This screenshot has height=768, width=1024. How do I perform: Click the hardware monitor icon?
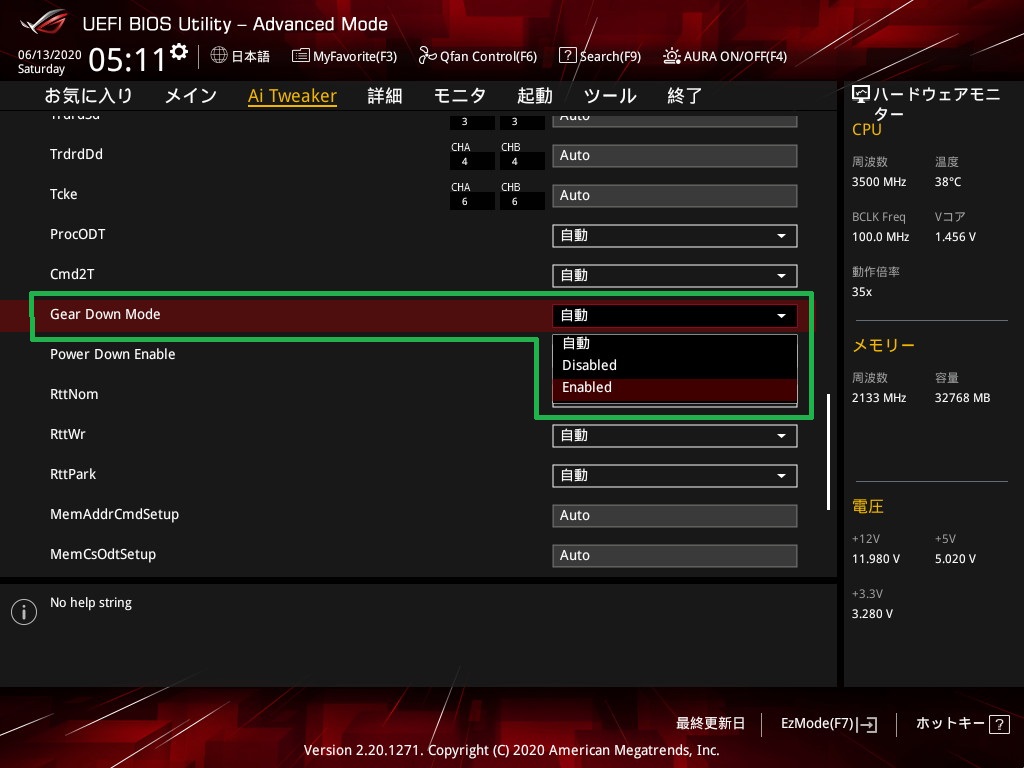click(861, 95)
